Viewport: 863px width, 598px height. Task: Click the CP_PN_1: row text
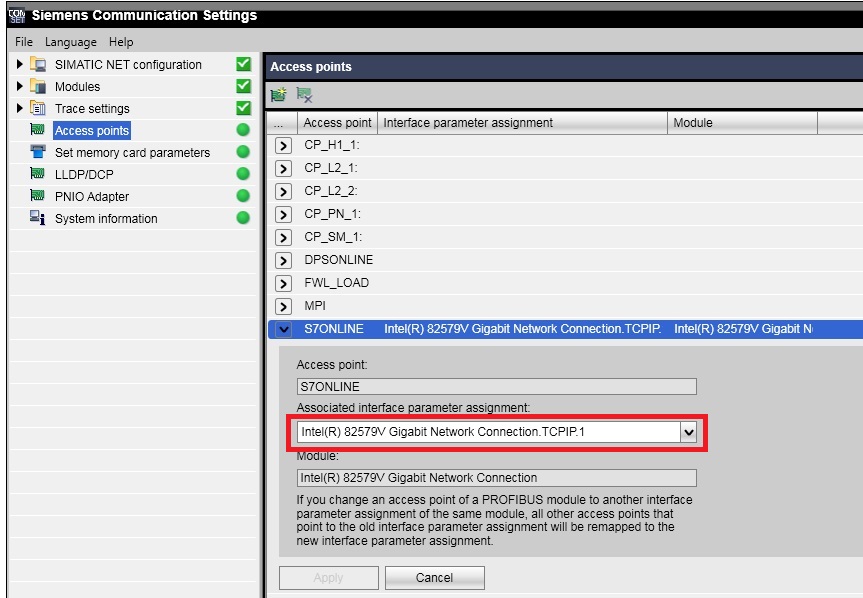pos(332,214)
